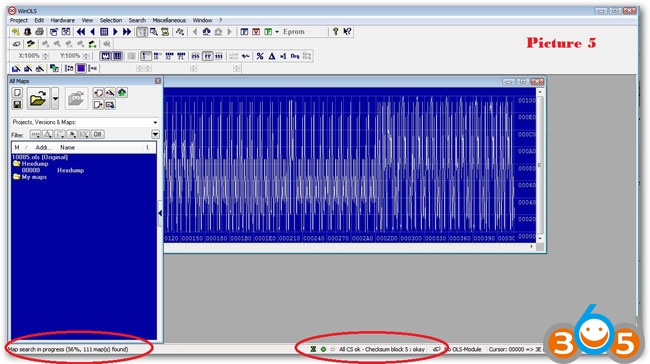650x364 pixels.
Task: Click the export page arrow icon in All Maps
Action: coord(98,104)
